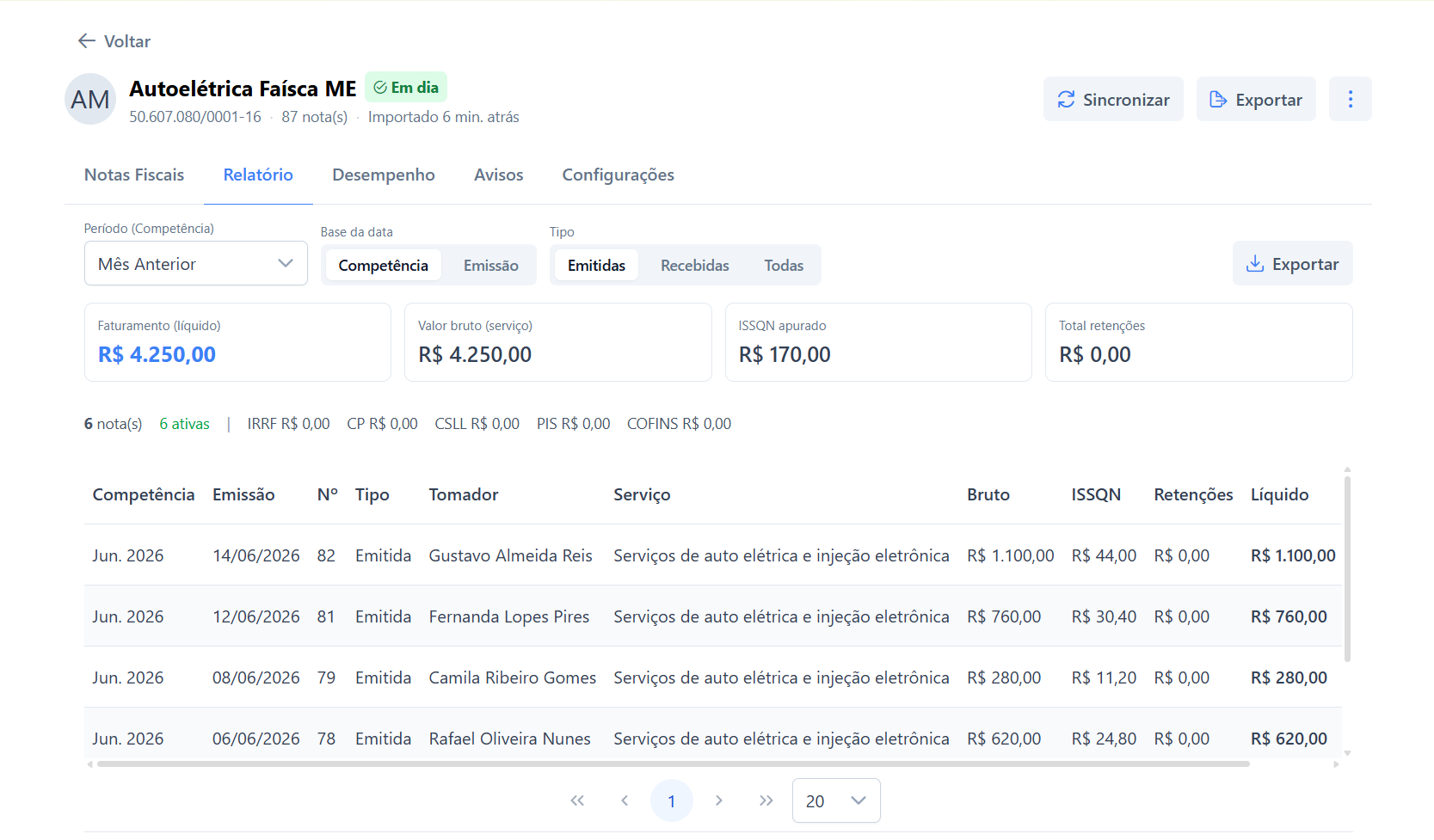
Task: Click the Sincronizar refresh icon
Action: (1066, 100)
